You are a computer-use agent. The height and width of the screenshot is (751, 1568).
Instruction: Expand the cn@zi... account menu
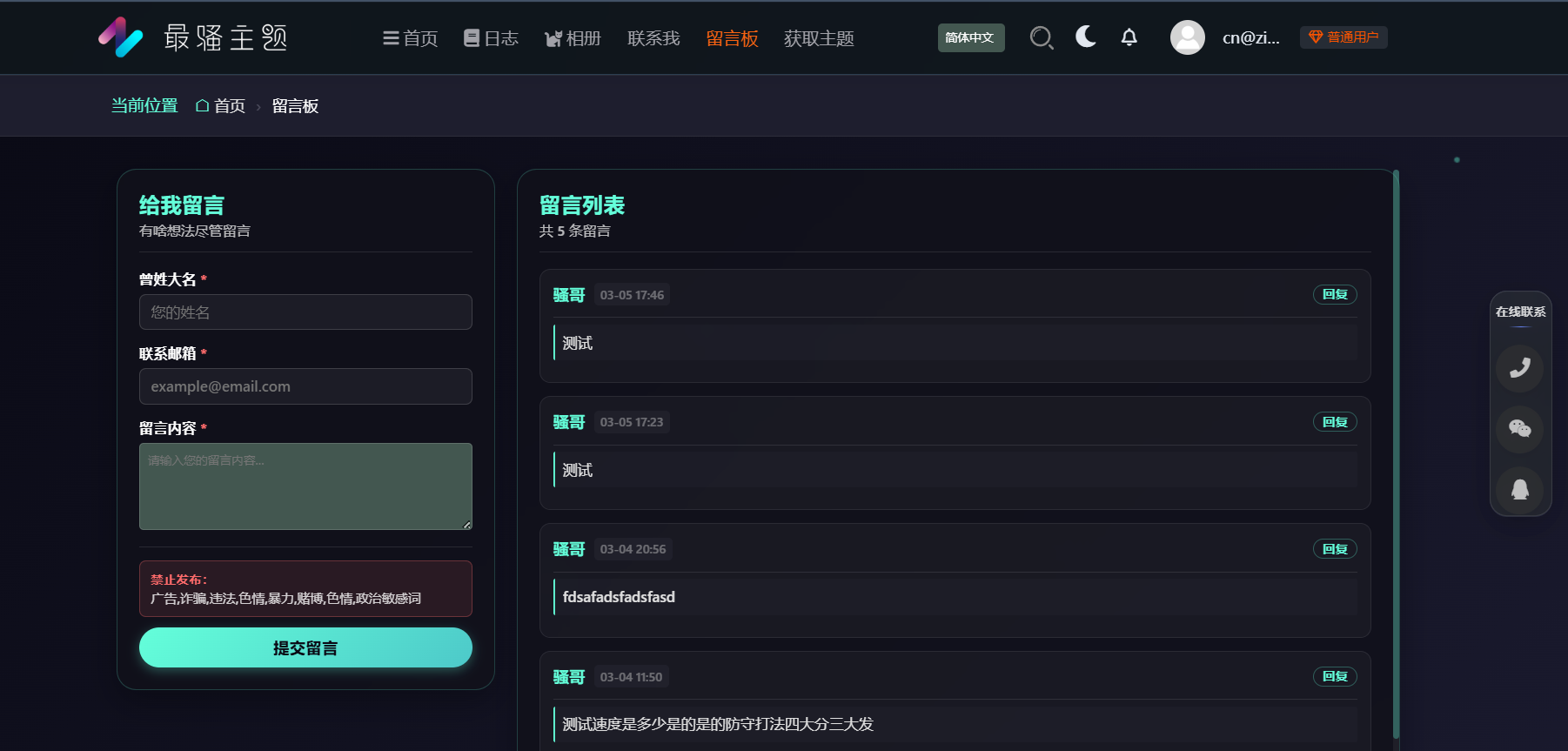pyautogui.click(x=1250, y=37)
